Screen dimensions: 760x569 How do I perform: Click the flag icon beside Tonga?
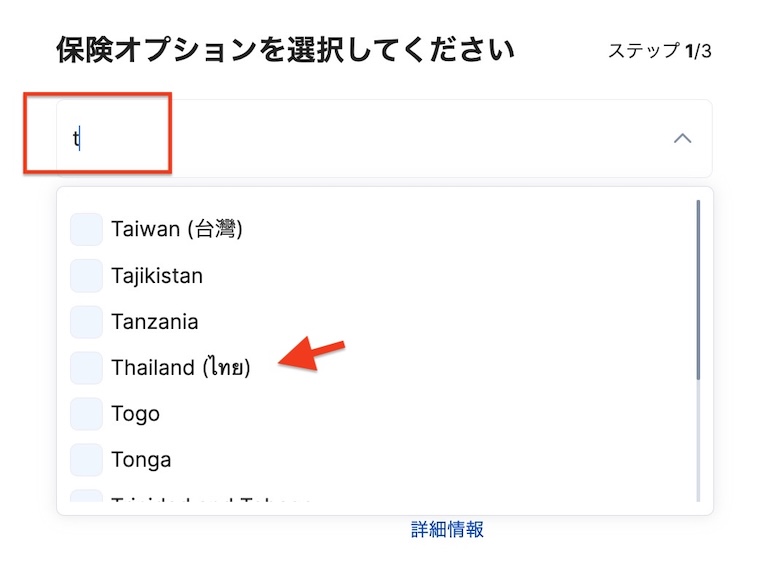[x=86, y=459]
